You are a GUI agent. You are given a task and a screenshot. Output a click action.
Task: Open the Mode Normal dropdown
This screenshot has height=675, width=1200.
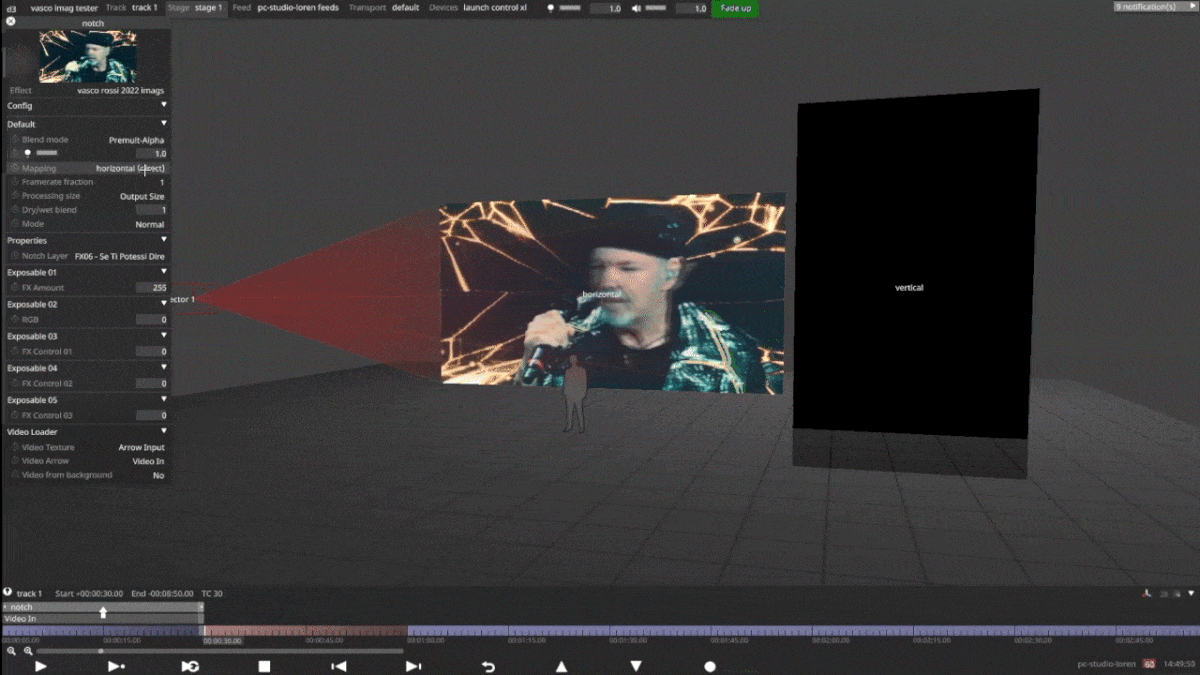pyautogui.click(x=150, y=224)
